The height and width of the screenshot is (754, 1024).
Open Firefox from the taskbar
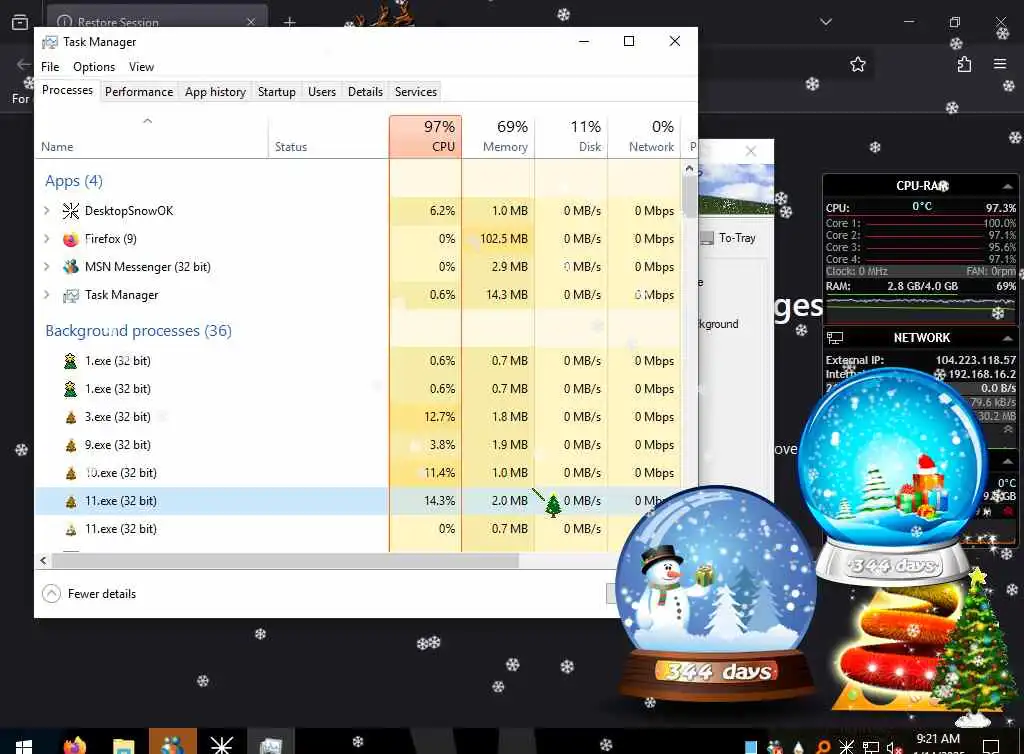point(74,746)
